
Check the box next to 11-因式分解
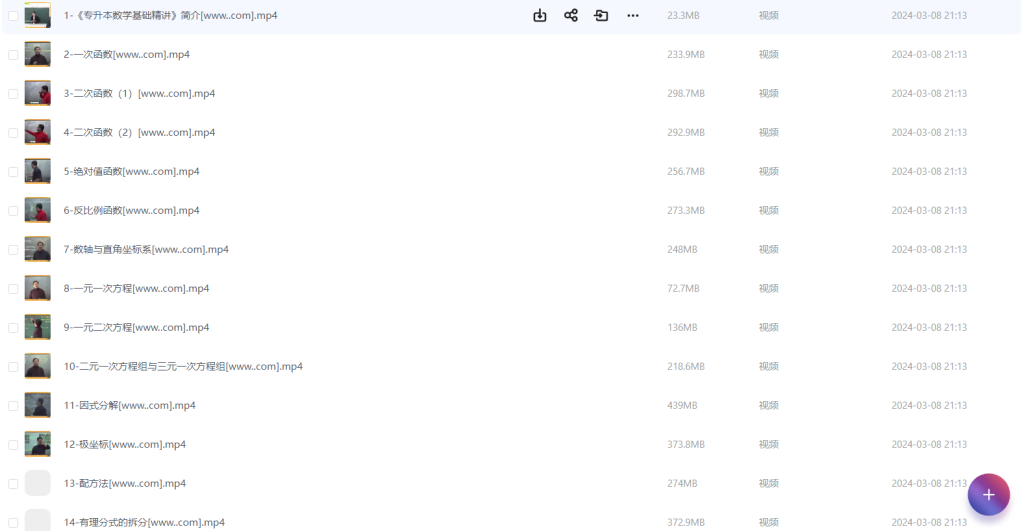pyautogui.click(x=13, y=406)
